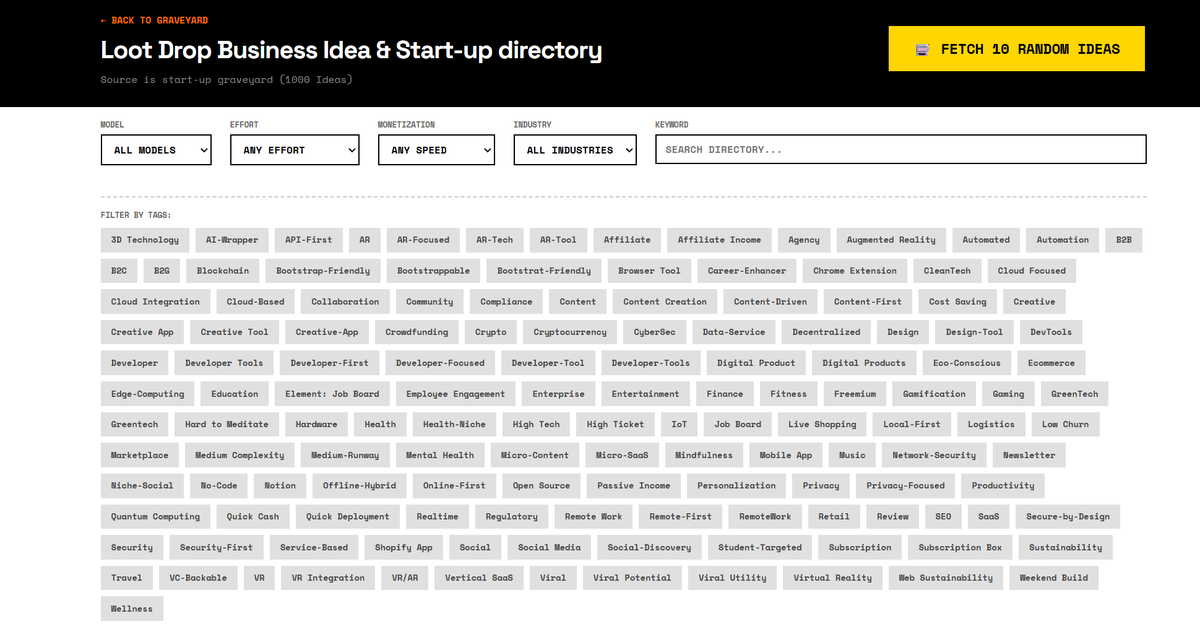Screen dimensions: 1200x629
Task: Click the Ecommerce tag
Action: pyautogui.click(x=1051, y=363)
